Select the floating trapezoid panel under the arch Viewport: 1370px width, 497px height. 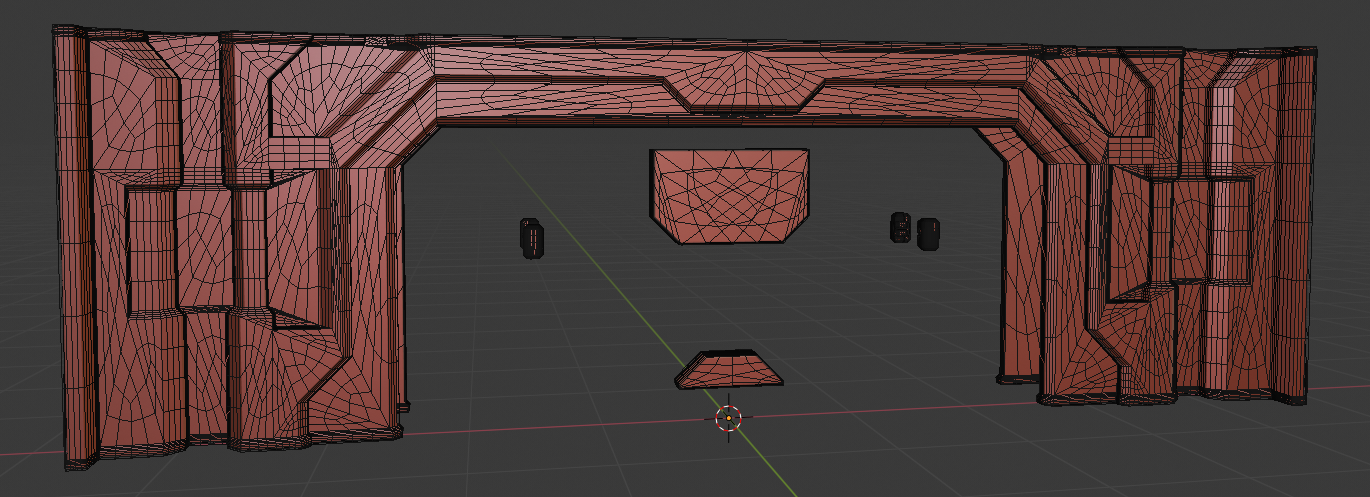point(729,196)
